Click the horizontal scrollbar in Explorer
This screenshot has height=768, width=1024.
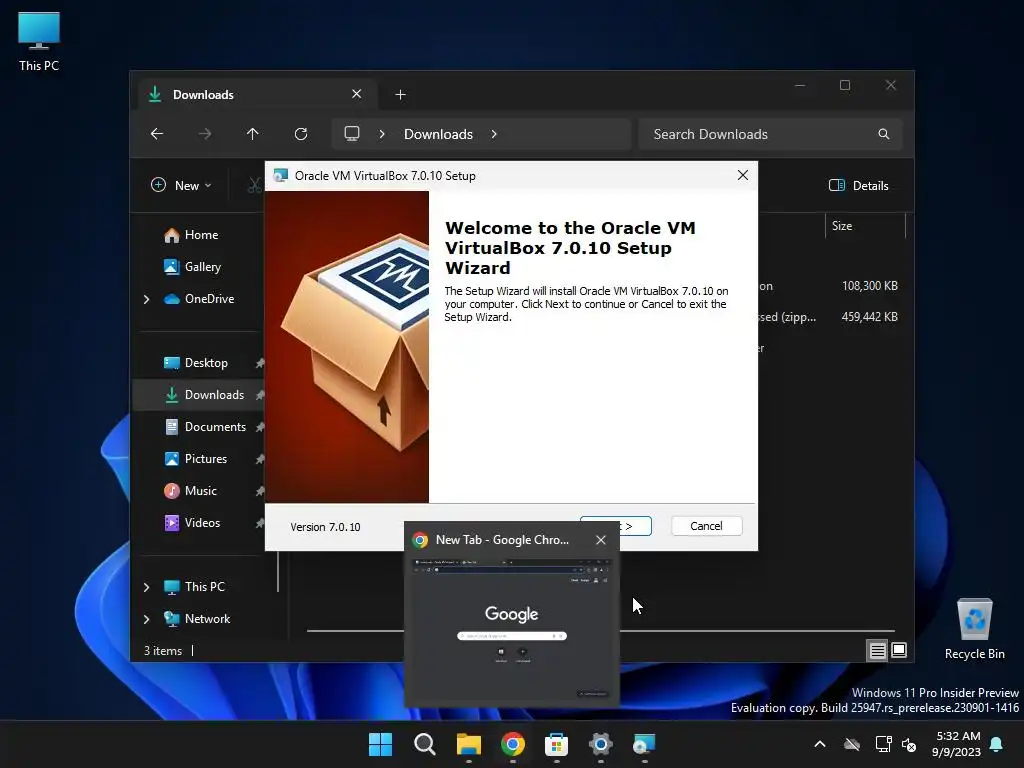pos(756,631)
